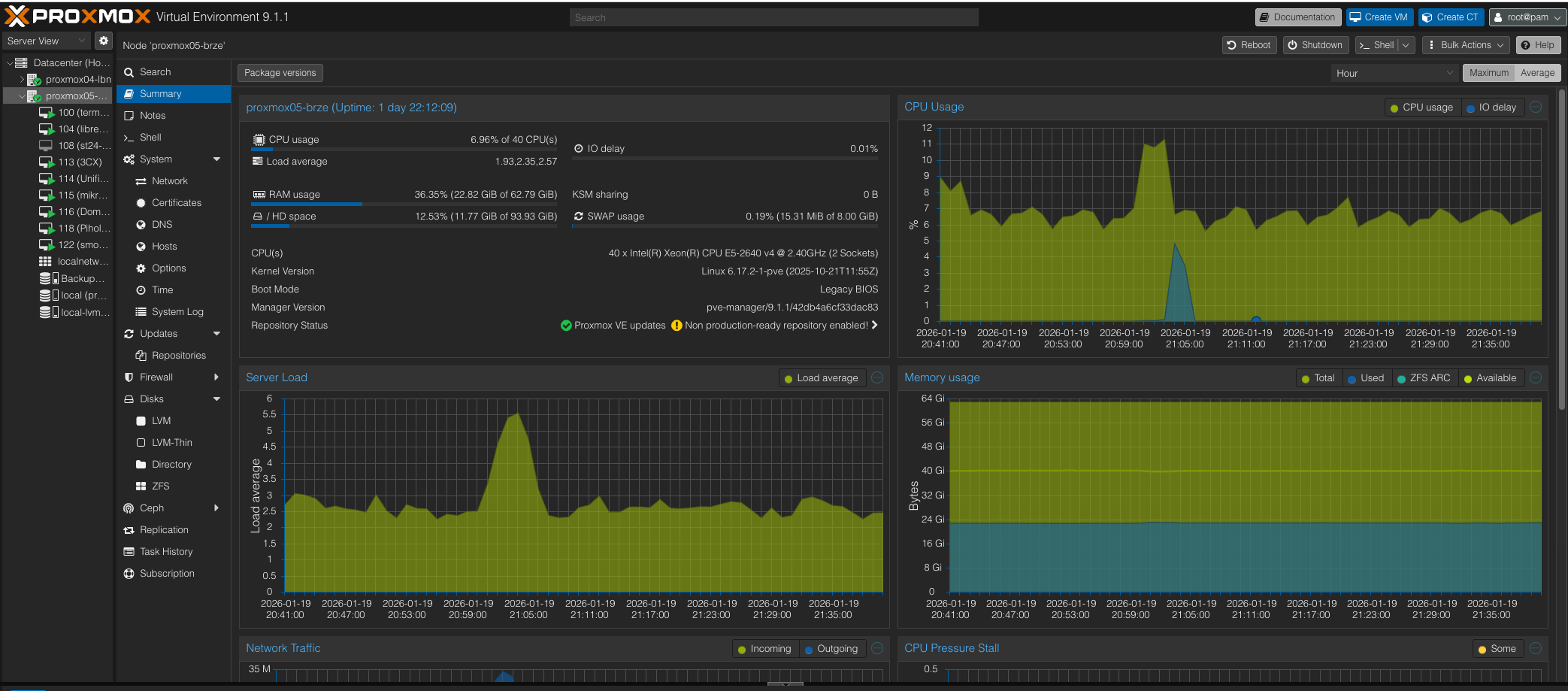Open the root@pam user menu

click(1527, 17)
